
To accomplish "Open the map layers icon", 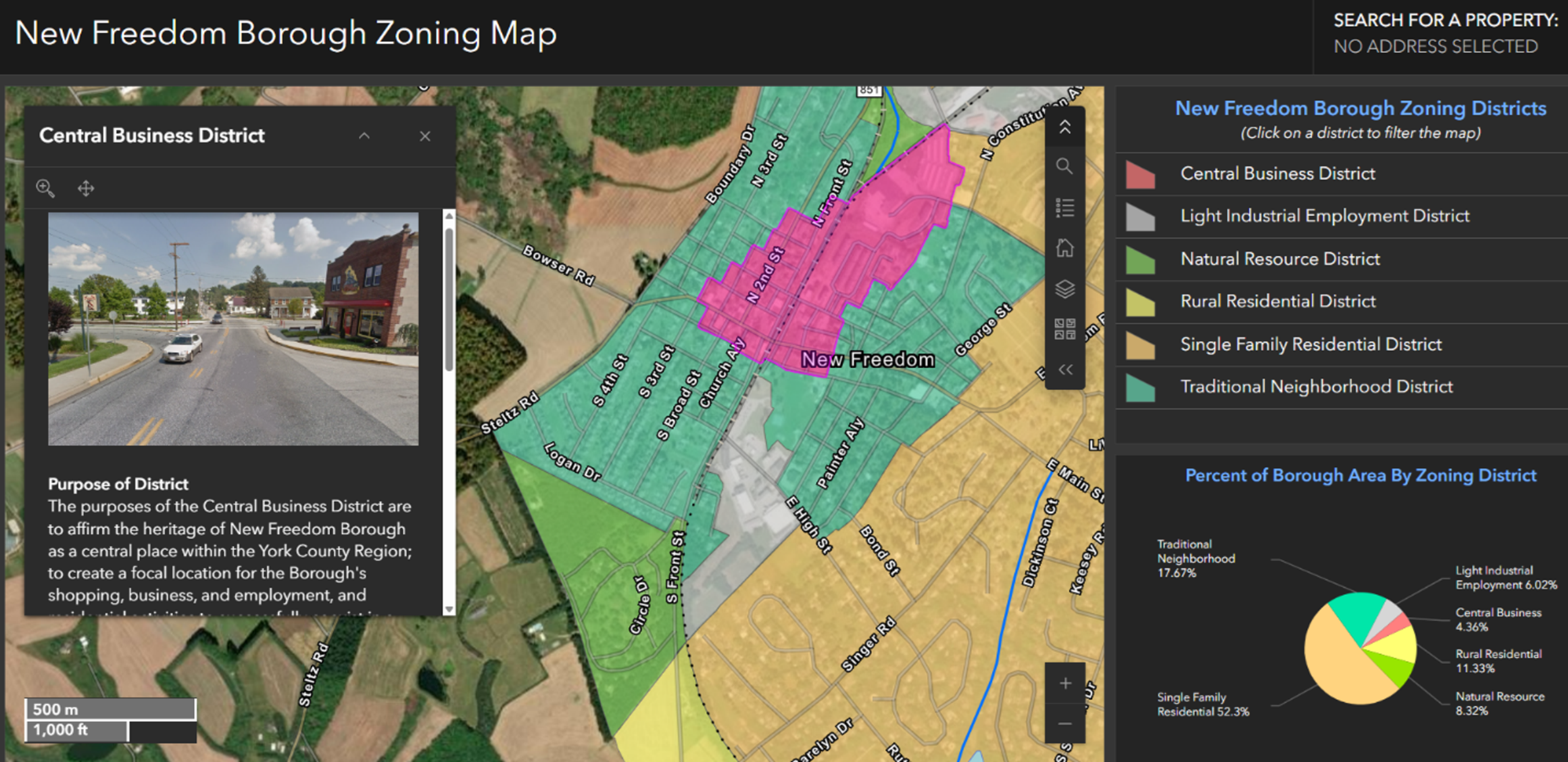I will point(1064,289).
